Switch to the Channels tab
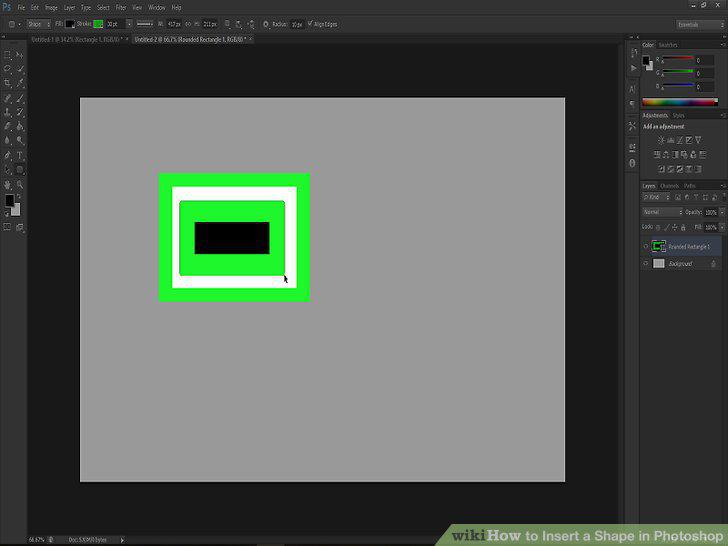Viewport: 728px width, 546px height. [670, 186]
